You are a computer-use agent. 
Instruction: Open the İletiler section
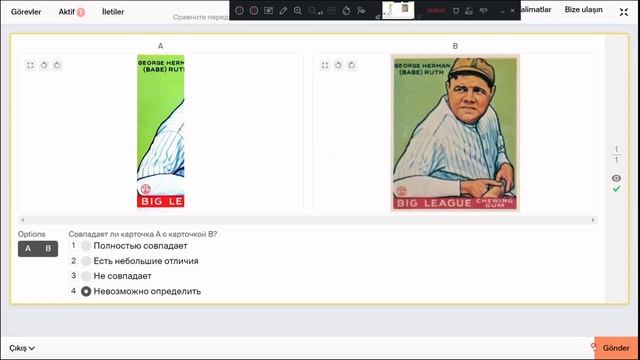[x=113, y=12]
